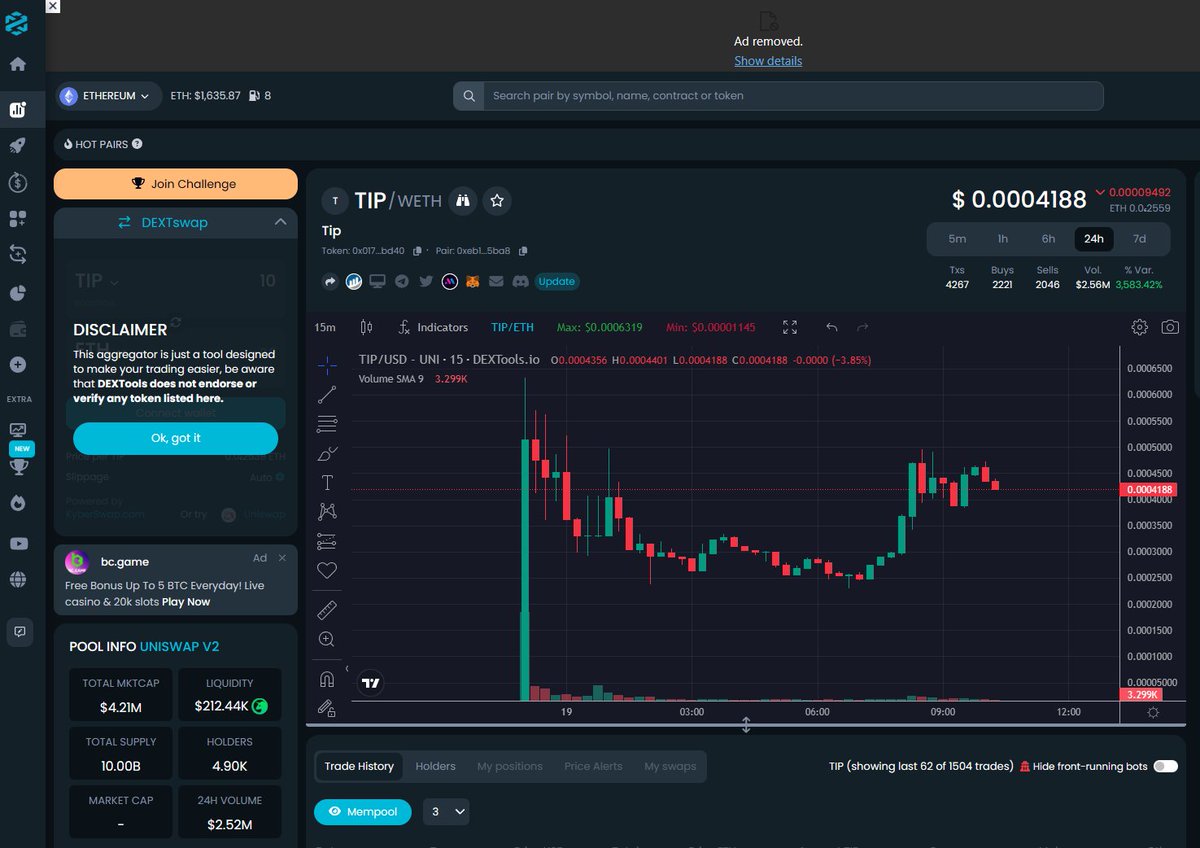Toggle the chart theme sun icon
The width and height of the screenshot is (1200, 848).
point(1153,712)
